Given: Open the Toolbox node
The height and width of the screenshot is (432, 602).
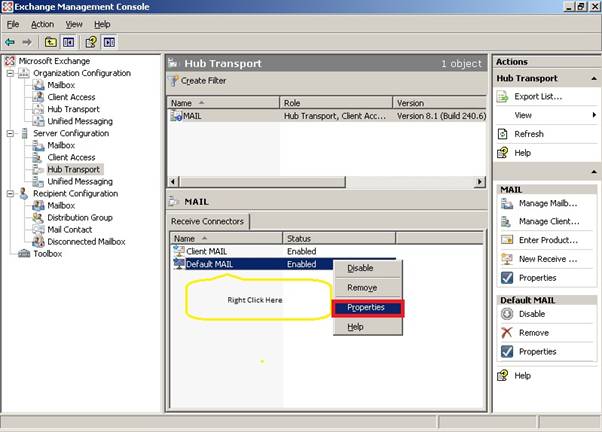Looking at the screenshot, I should click(x=48, y=254).
